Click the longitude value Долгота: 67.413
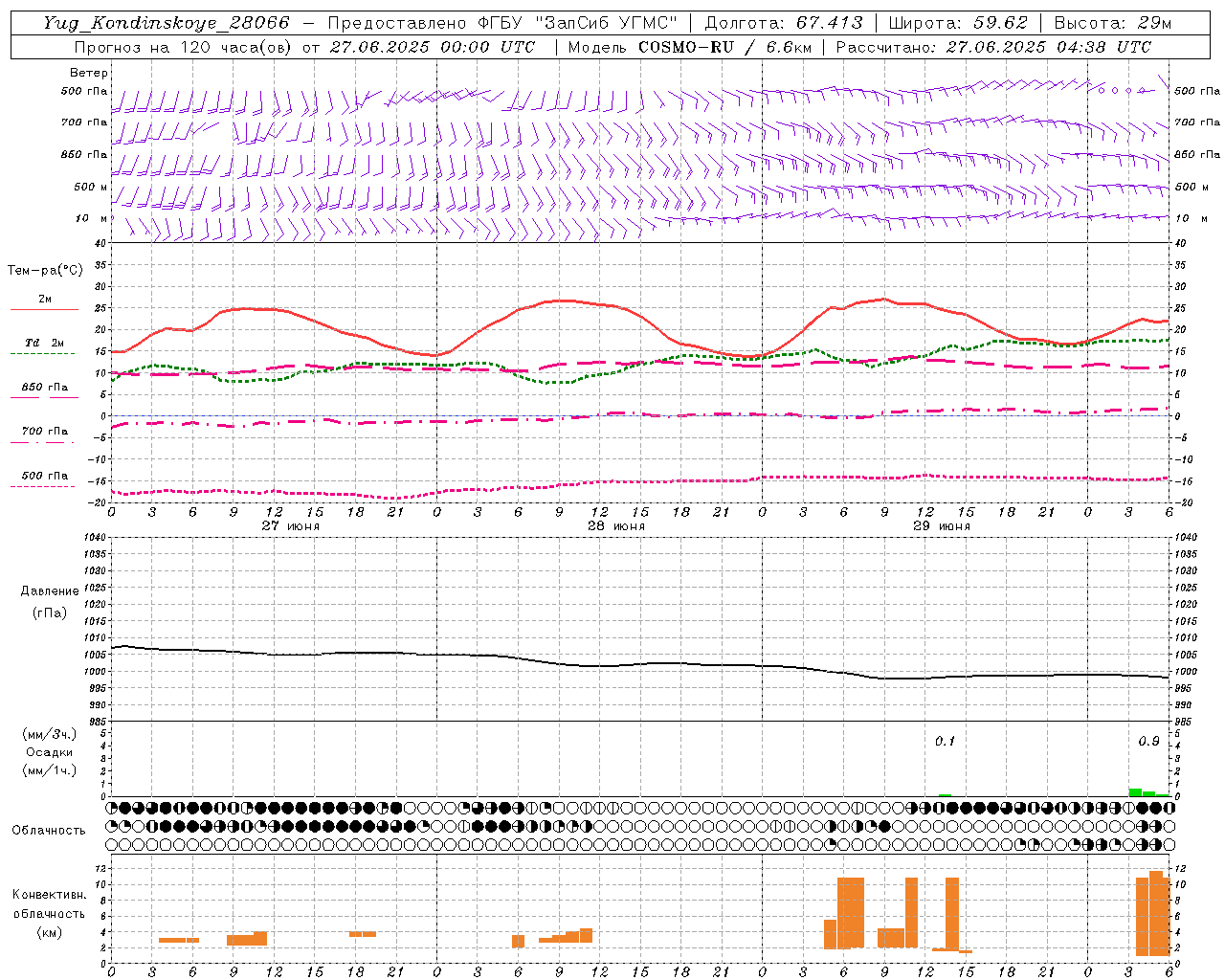Image resolution: width=1225 pixels, height=980 pixels. click(x=784, y=23)
